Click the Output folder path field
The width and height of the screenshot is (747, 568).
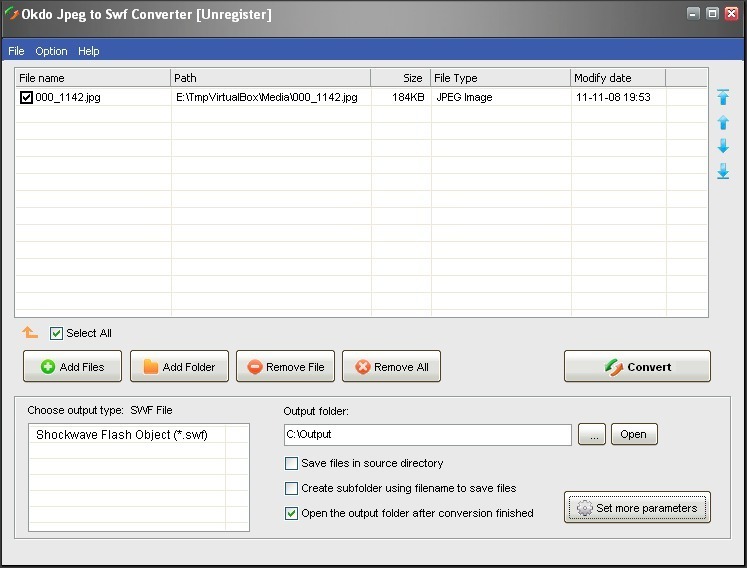tap(428, 435)
